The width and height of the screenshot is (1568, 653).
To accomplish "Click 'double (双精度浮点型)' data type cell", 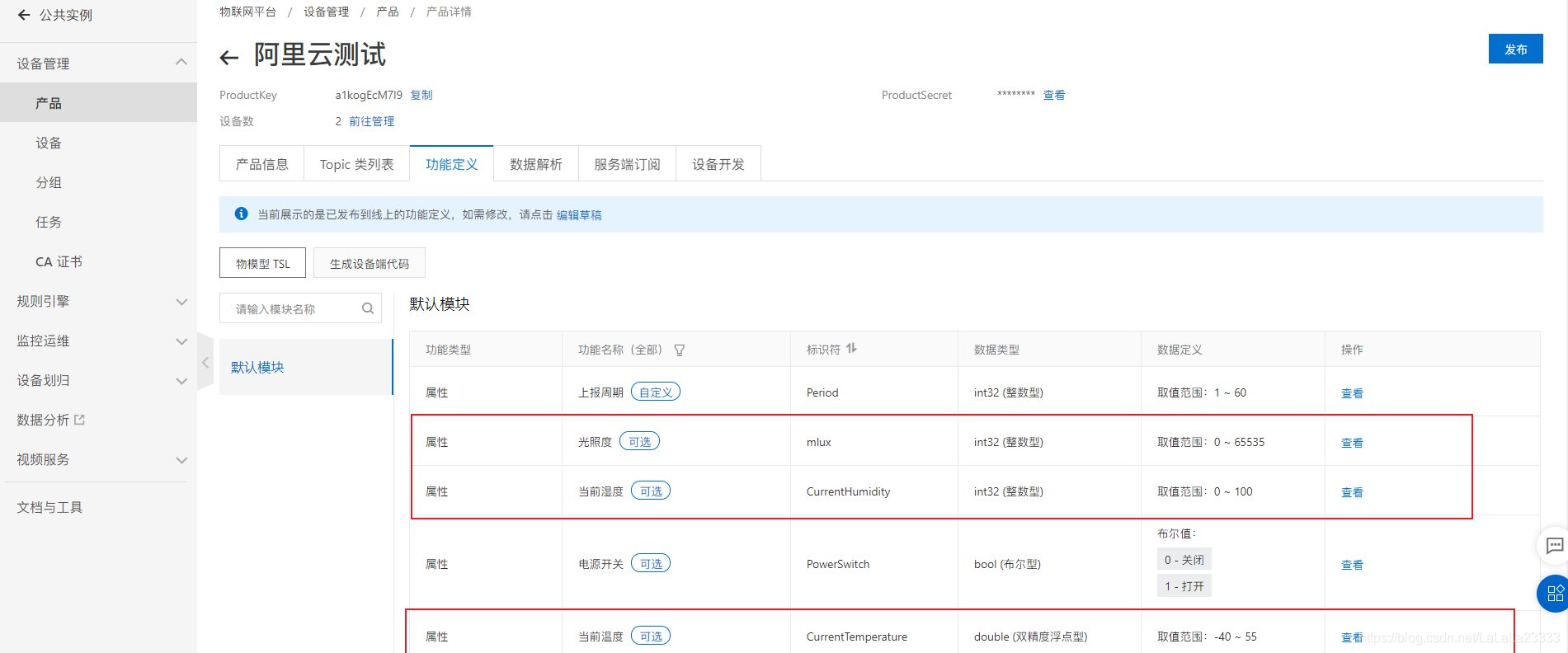I will 1030,637.
